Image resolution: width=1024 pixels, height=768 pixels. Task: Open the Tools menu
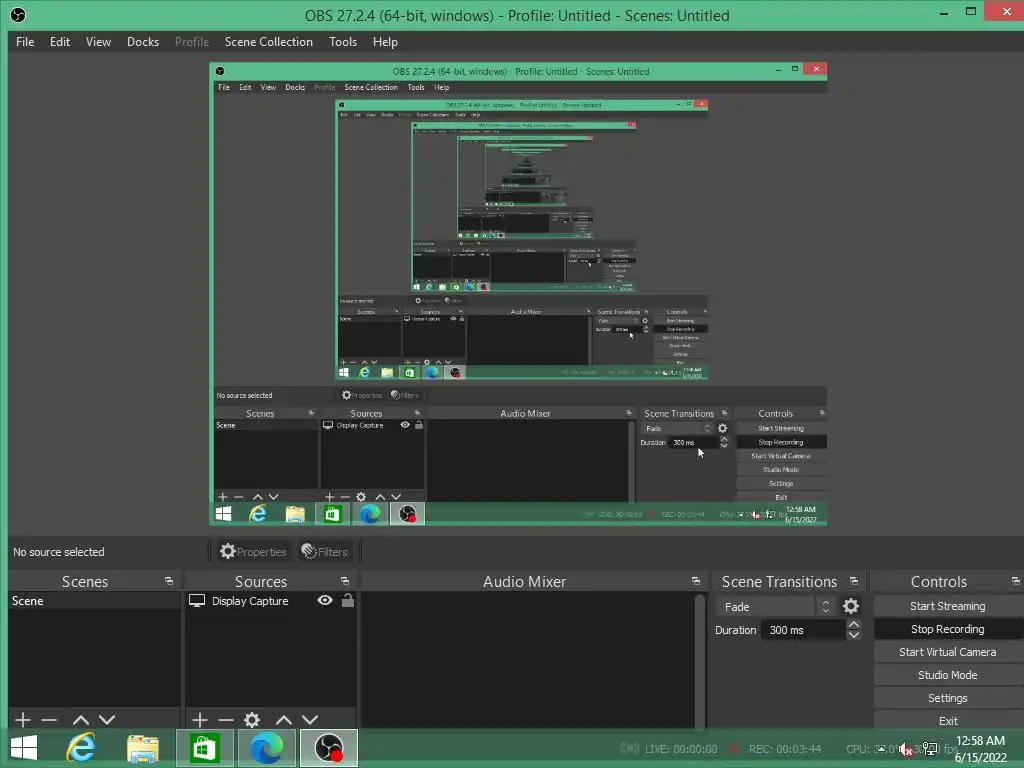pyautogui.click(x=342, y=42)
